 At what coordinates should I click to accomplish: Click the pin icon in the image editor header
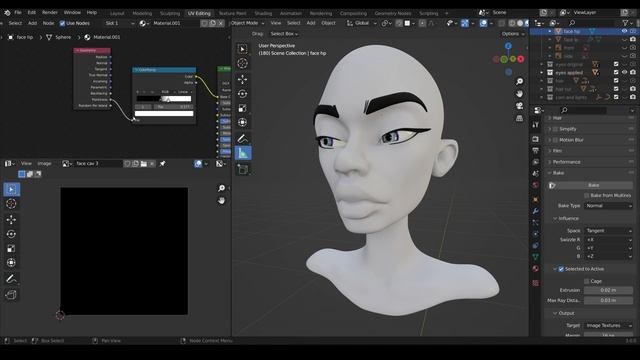coord(162,164)
